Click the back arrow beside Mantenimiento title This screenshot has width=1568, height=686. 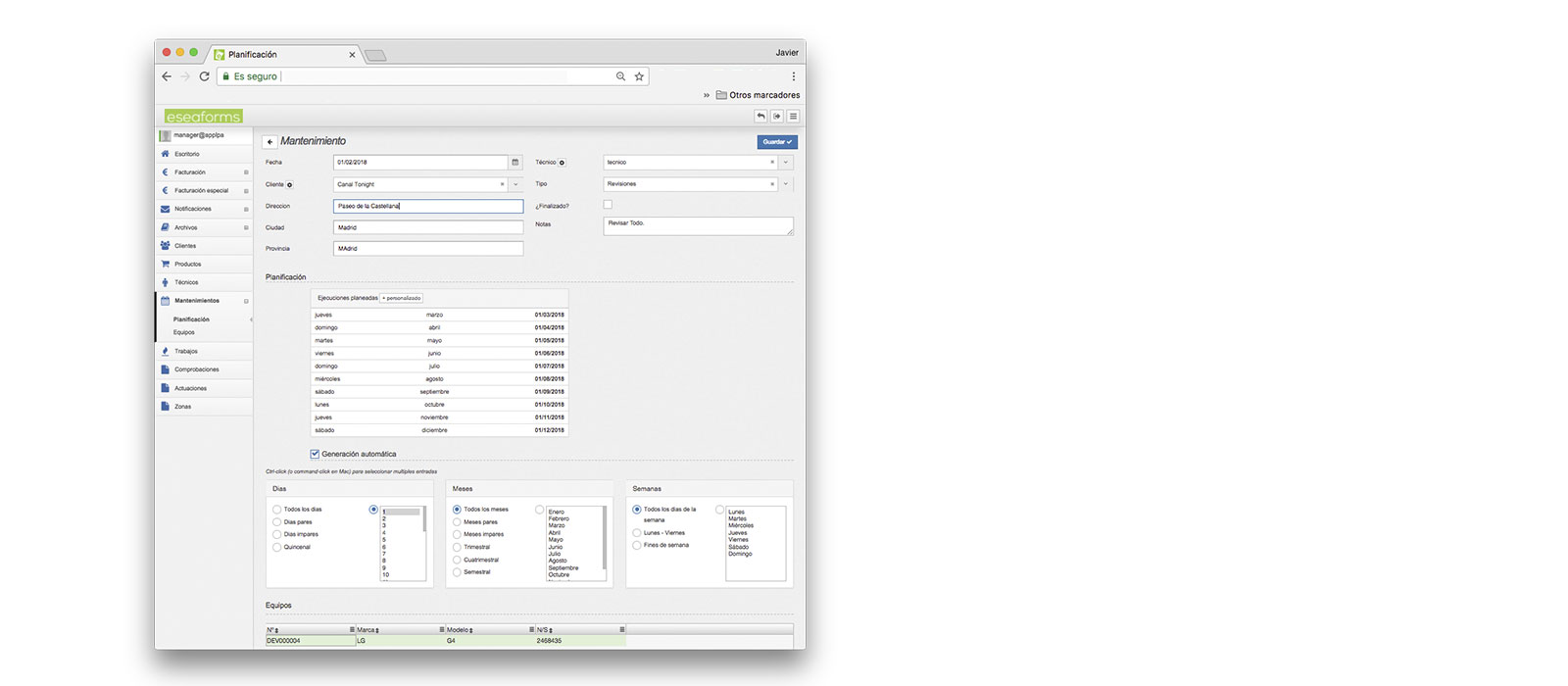[269, 142]
